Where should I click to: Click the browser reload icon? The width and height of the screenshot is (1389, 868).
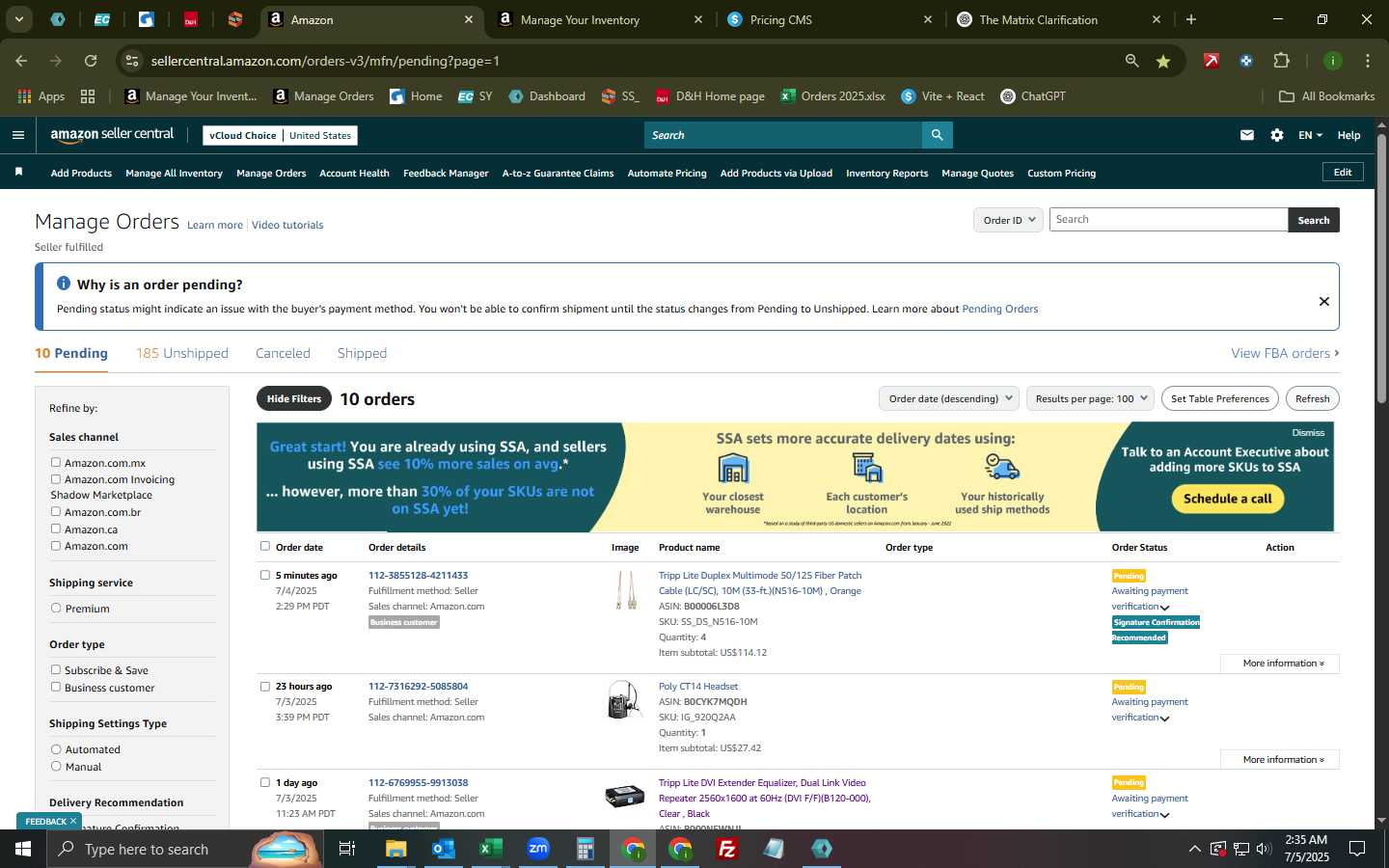[91, 61]
